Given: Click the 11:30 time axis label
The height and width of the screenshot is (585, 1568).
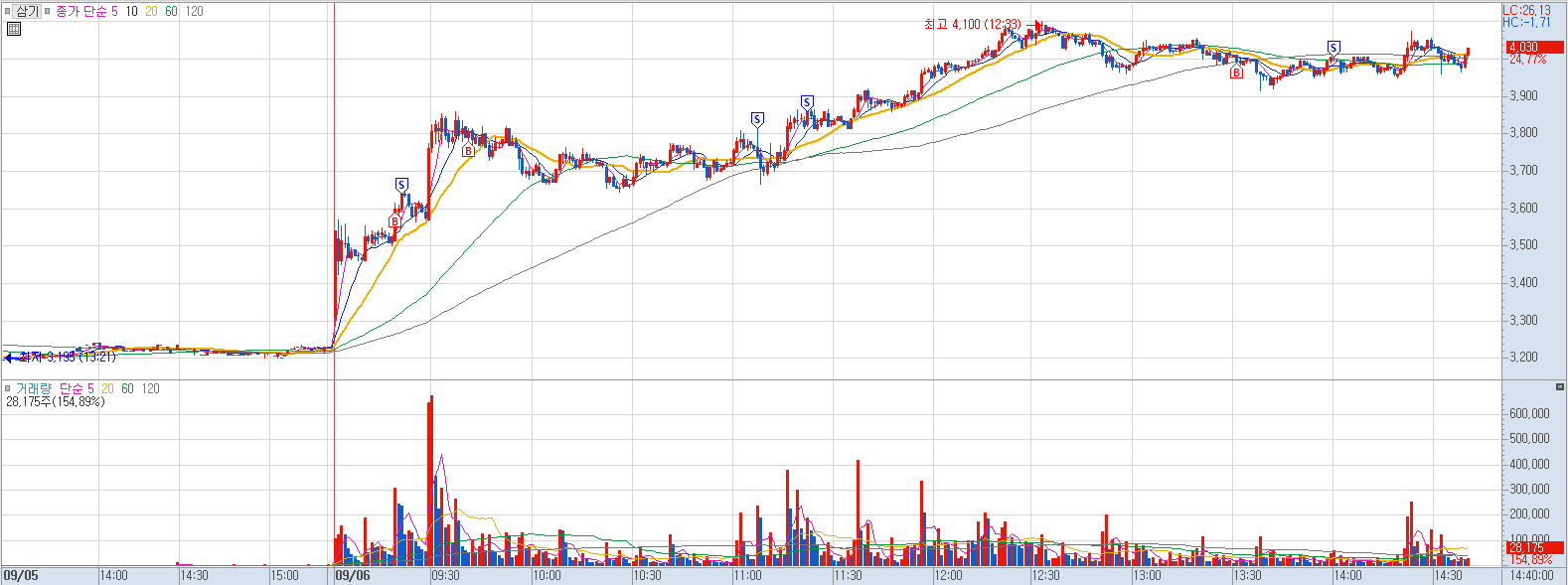Looking at the screenshot, I should (848, 576).
